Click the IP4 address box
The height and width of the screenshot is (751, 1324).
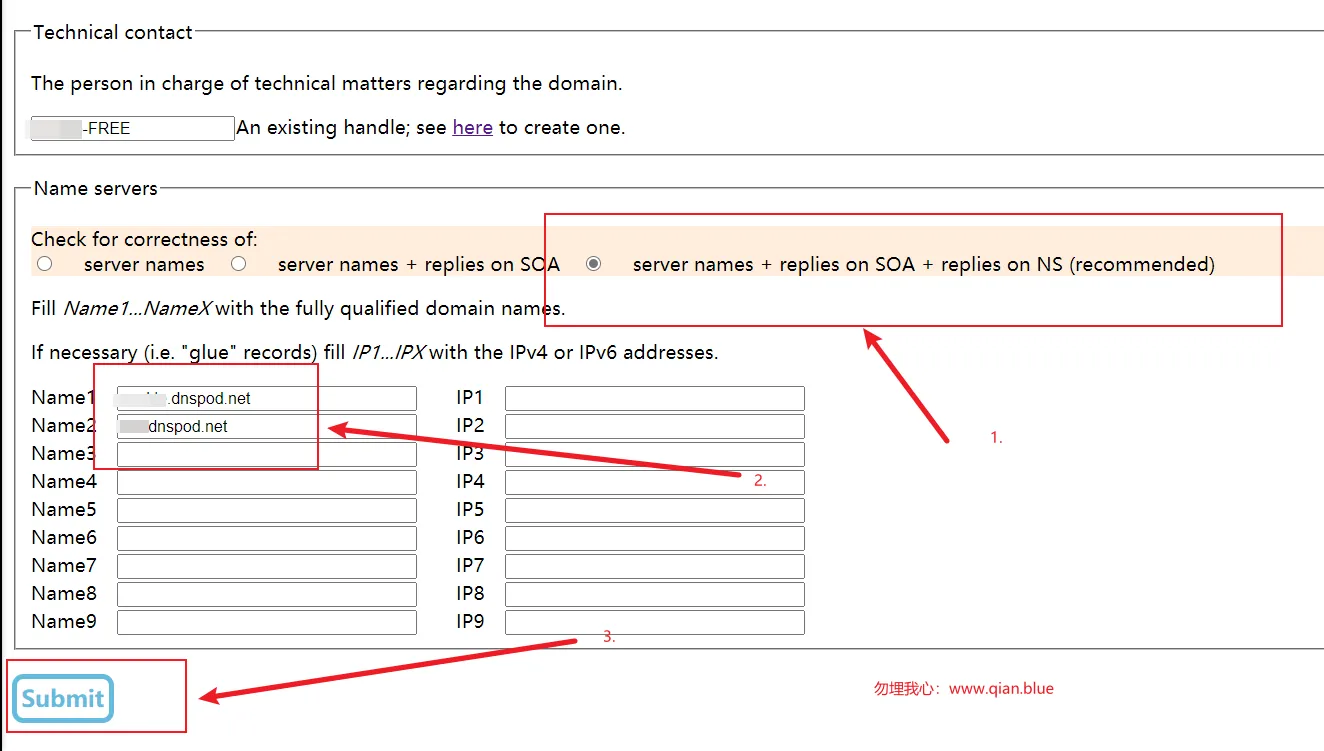(655, 482)
